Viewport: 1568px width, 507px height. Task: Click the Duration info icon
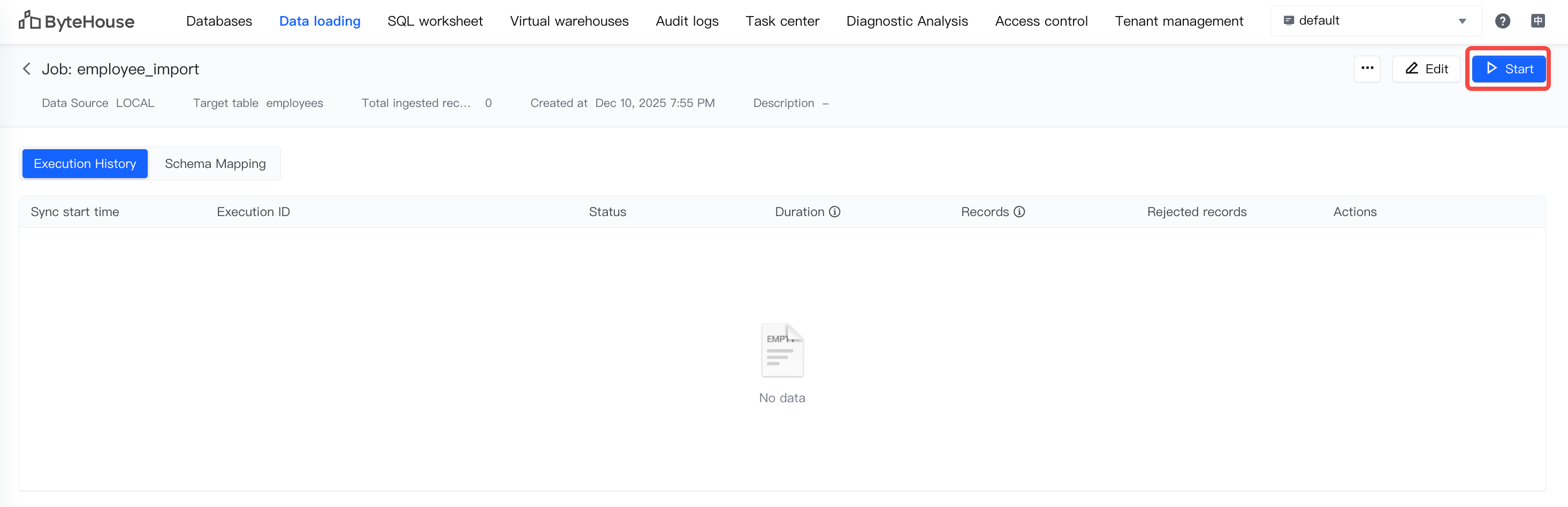[835, 212]
